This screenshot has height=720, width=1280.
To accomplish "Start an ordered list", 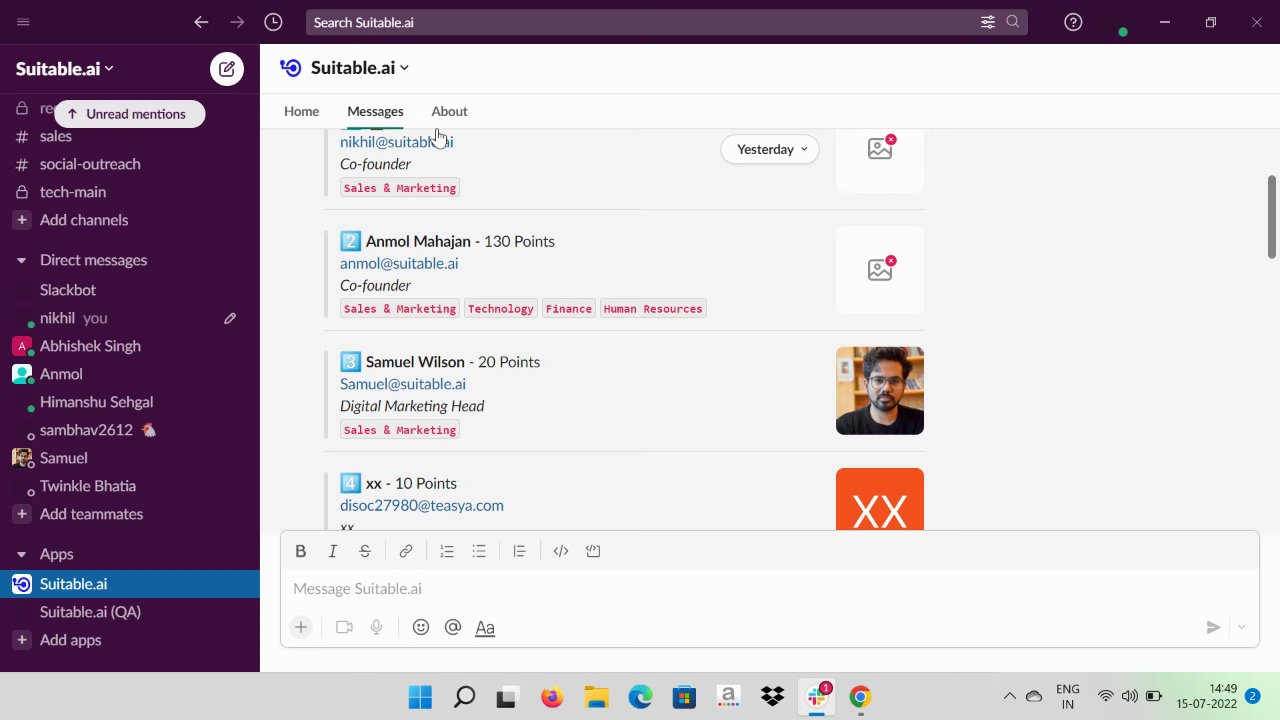I will pyautogui.click(x=447, y=551).
